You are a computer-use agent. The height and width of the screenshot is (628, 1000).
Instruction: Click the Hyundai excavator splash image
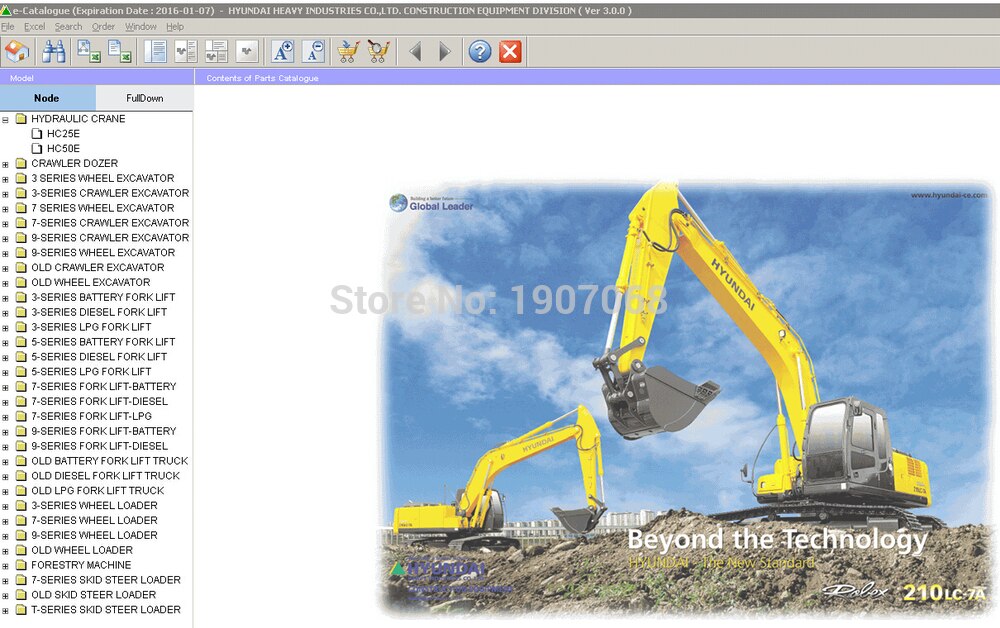pos(688,399)
